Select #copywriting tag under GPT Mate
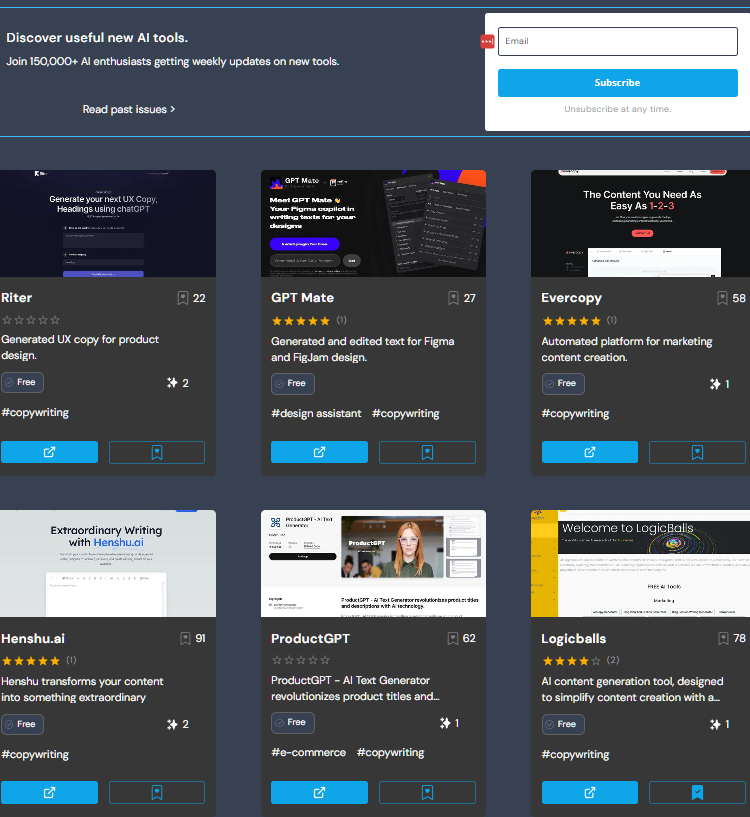This screenshot has height=817, width=750. [405, 414]
